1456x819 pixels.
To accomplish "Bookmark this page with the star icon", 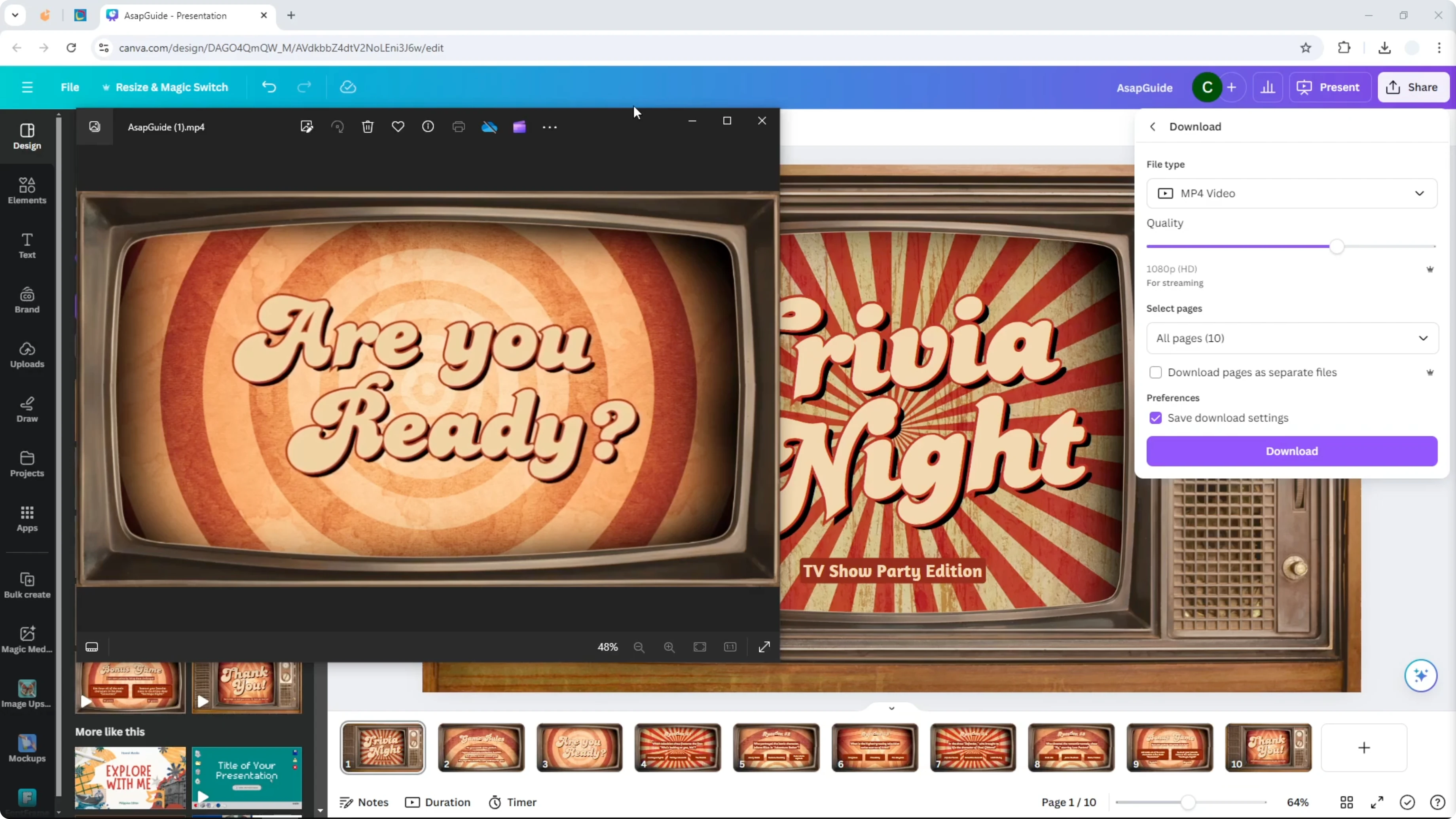I will [1306, 48].
